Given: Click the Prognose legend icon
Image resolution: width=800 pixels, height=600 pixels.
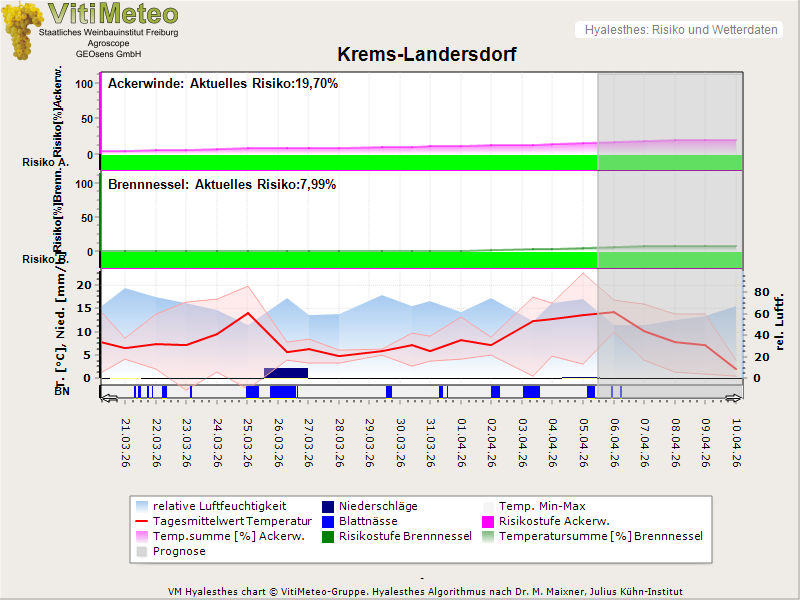Looking at the screenshot, I should pos(144,551).
